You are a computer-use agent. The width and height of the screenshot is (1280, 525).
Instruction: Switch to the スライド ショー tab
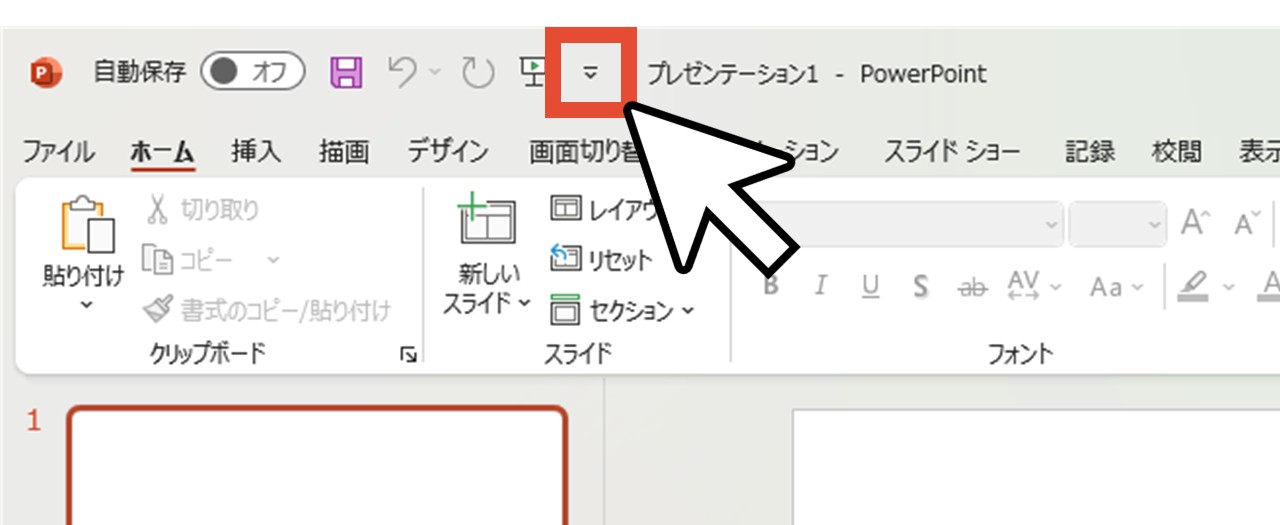tap(952, 152)
